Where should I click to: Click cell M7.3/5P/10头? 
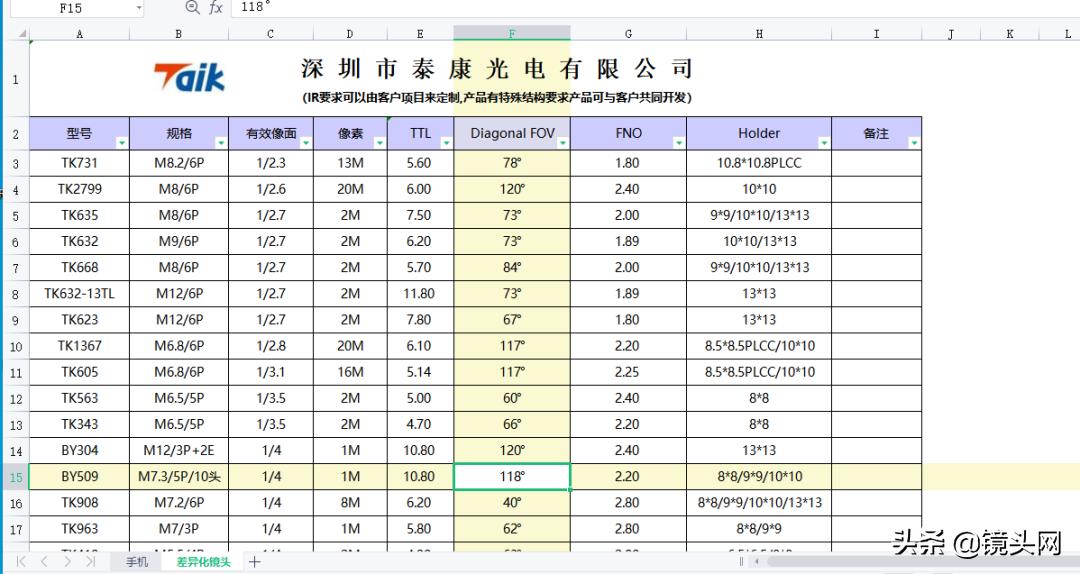179,477
